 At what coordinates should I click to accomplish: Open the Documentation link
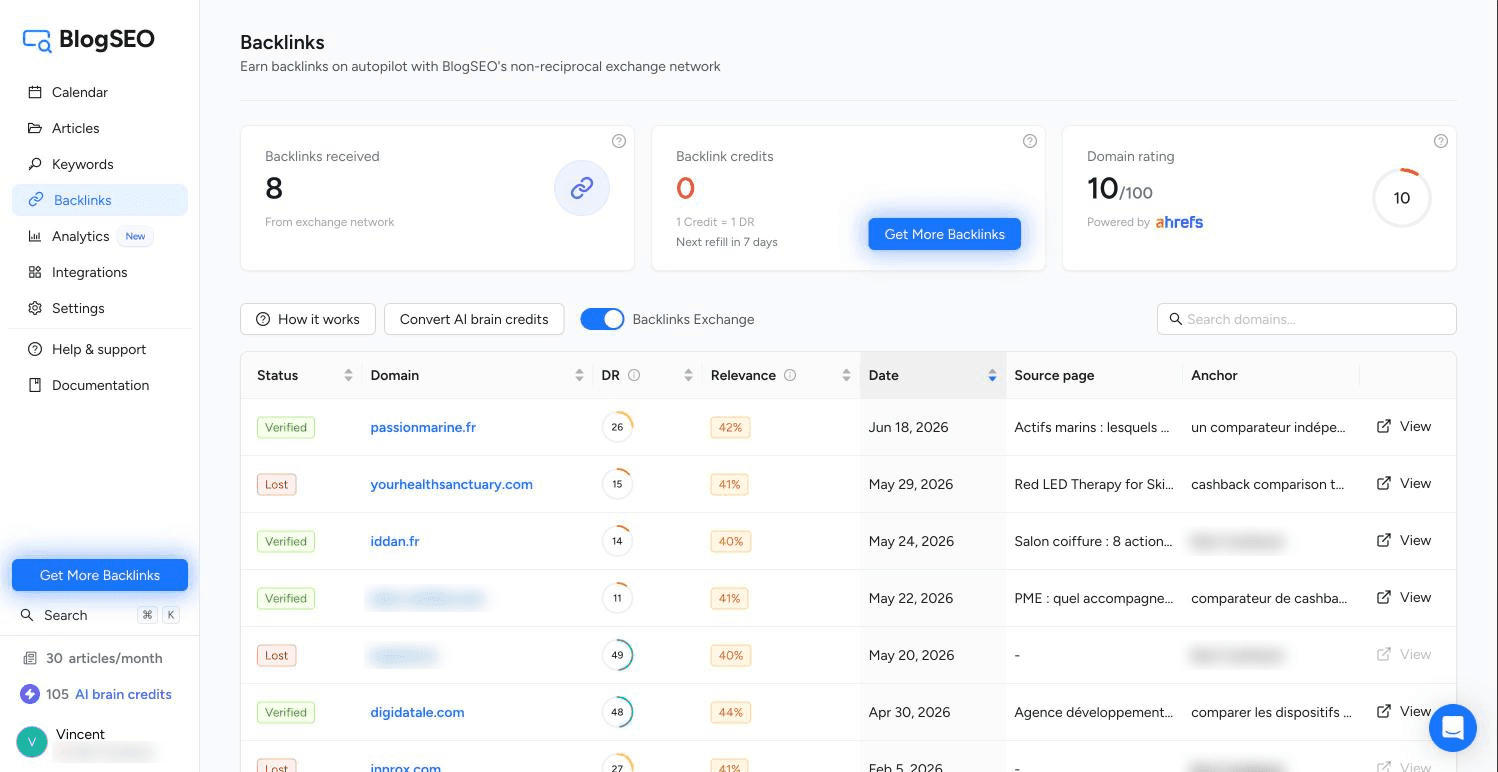(x=100, y=385)
